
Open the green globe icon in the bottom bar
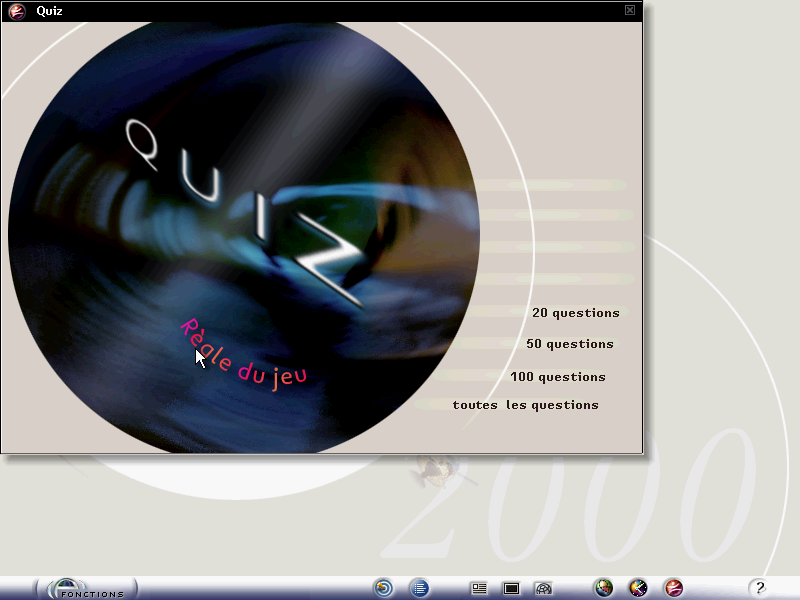604,588
